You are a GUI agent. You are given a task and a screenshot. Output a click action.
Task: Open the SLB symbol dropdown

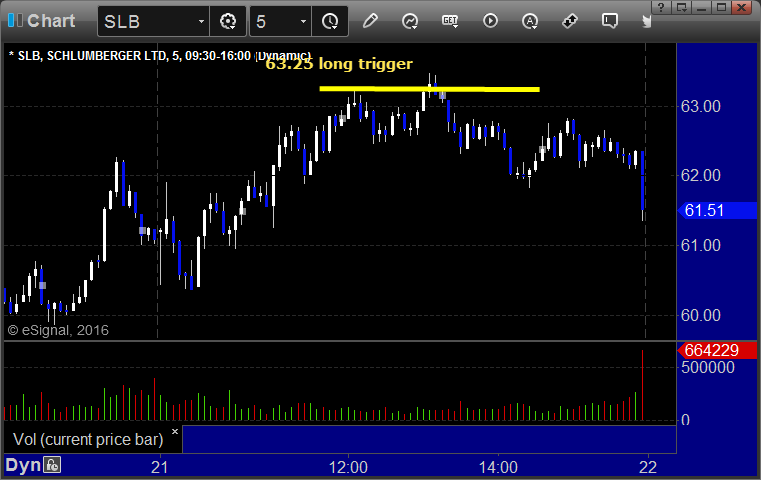[201, 21]
